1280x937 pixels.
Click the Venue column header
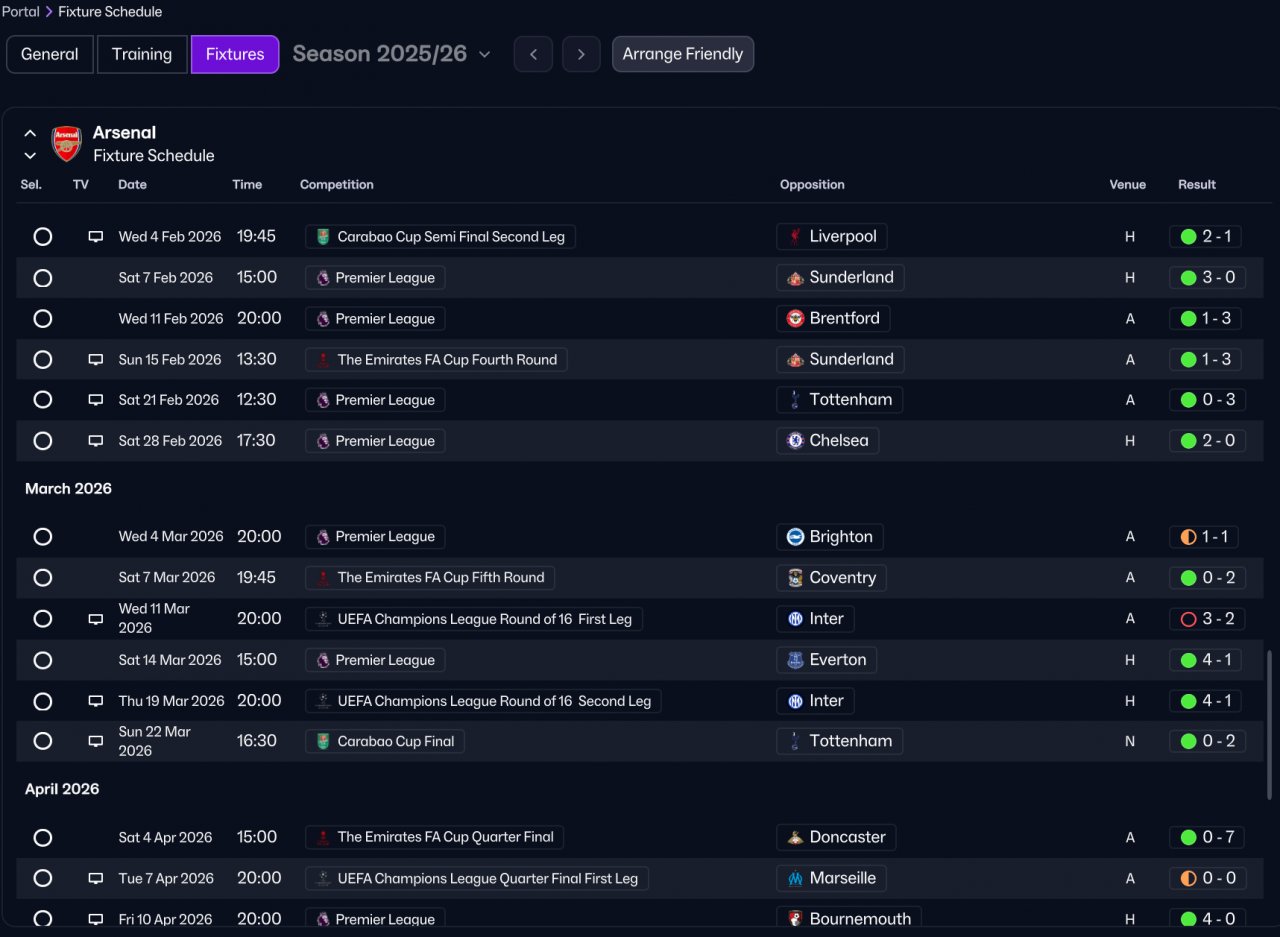[x=1128, y=185]
